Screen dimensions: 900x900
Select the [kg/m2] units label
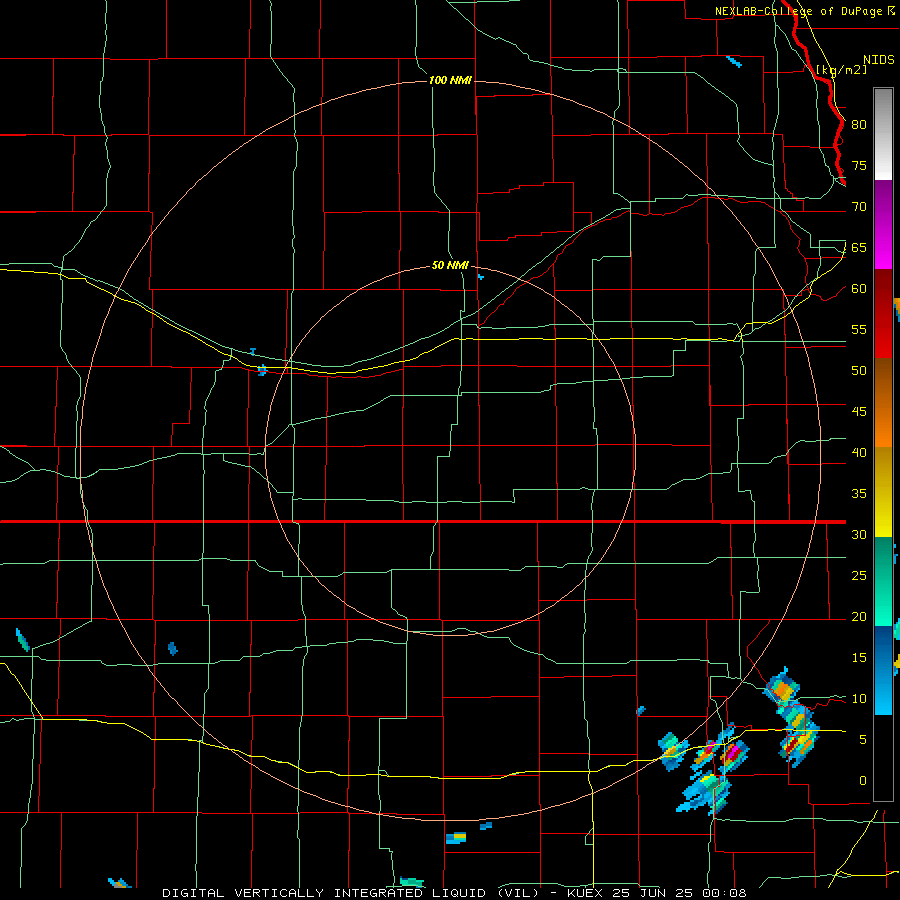click(841, 70)
